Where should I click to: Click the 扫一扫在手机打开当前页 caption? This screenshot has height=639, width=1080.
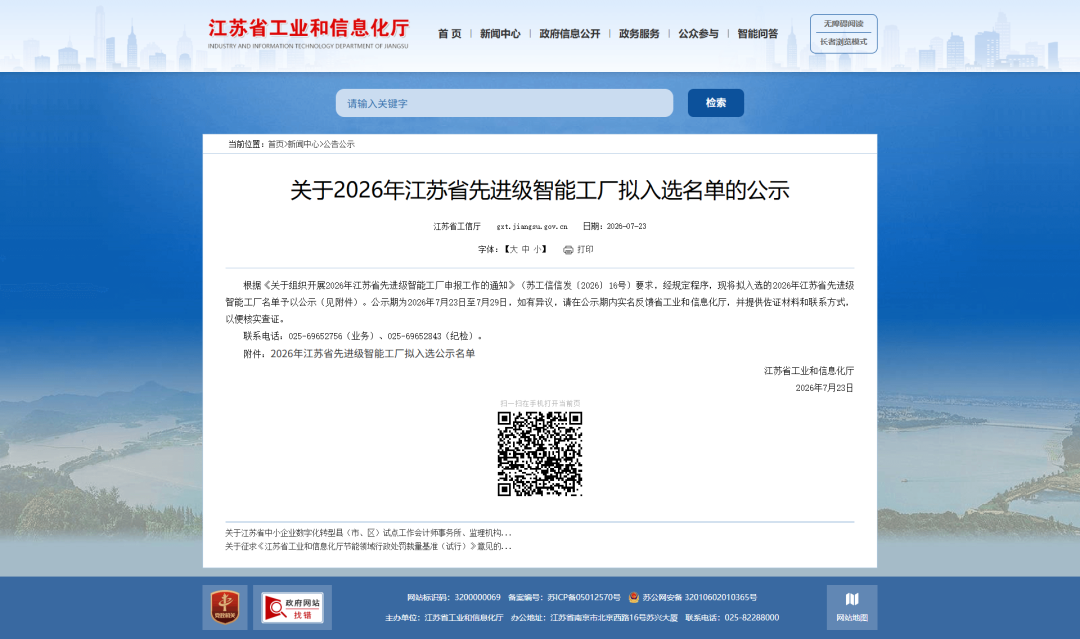tap(540, 404)
